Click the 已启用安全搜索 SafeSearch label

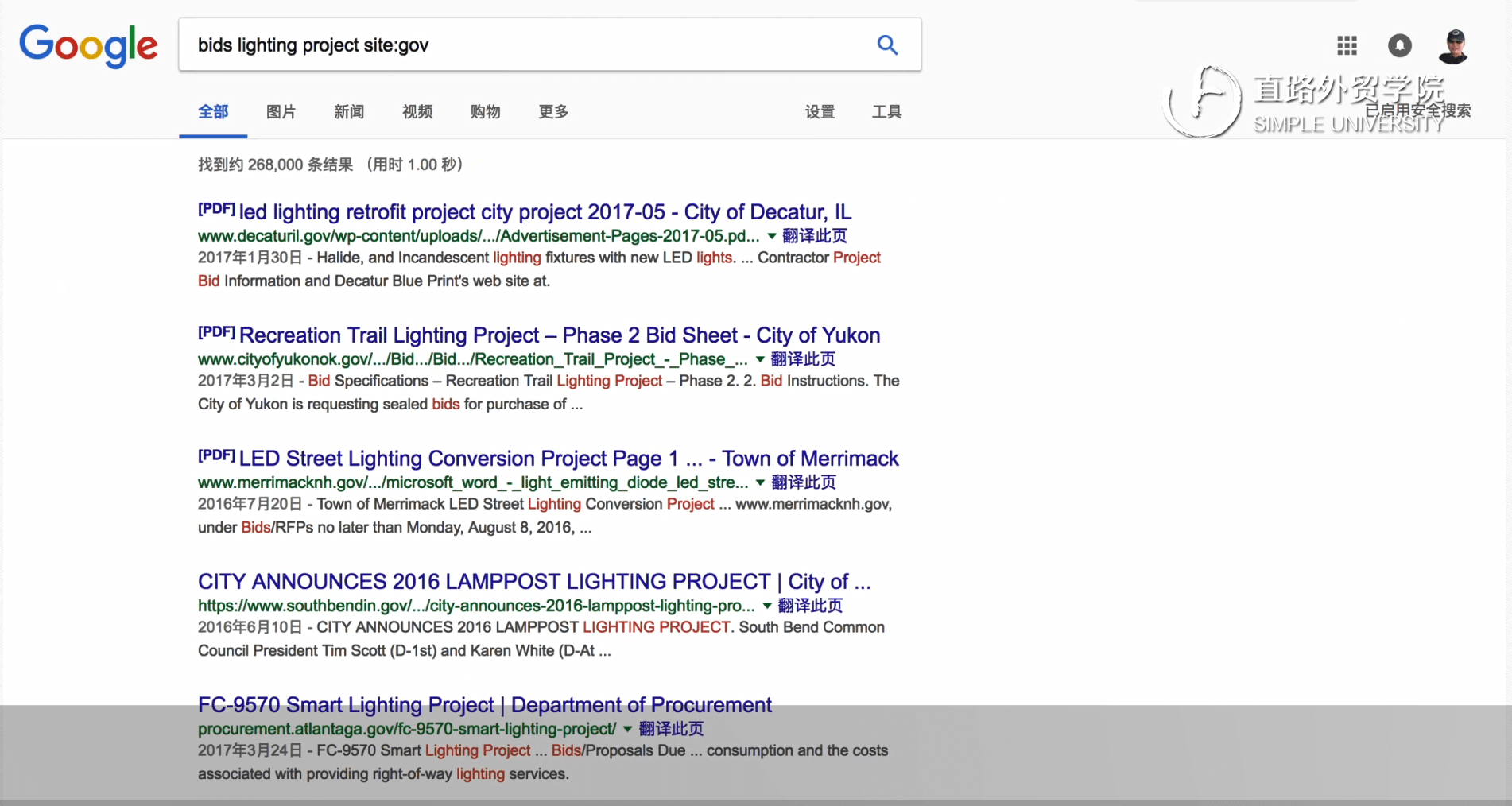1417,110
